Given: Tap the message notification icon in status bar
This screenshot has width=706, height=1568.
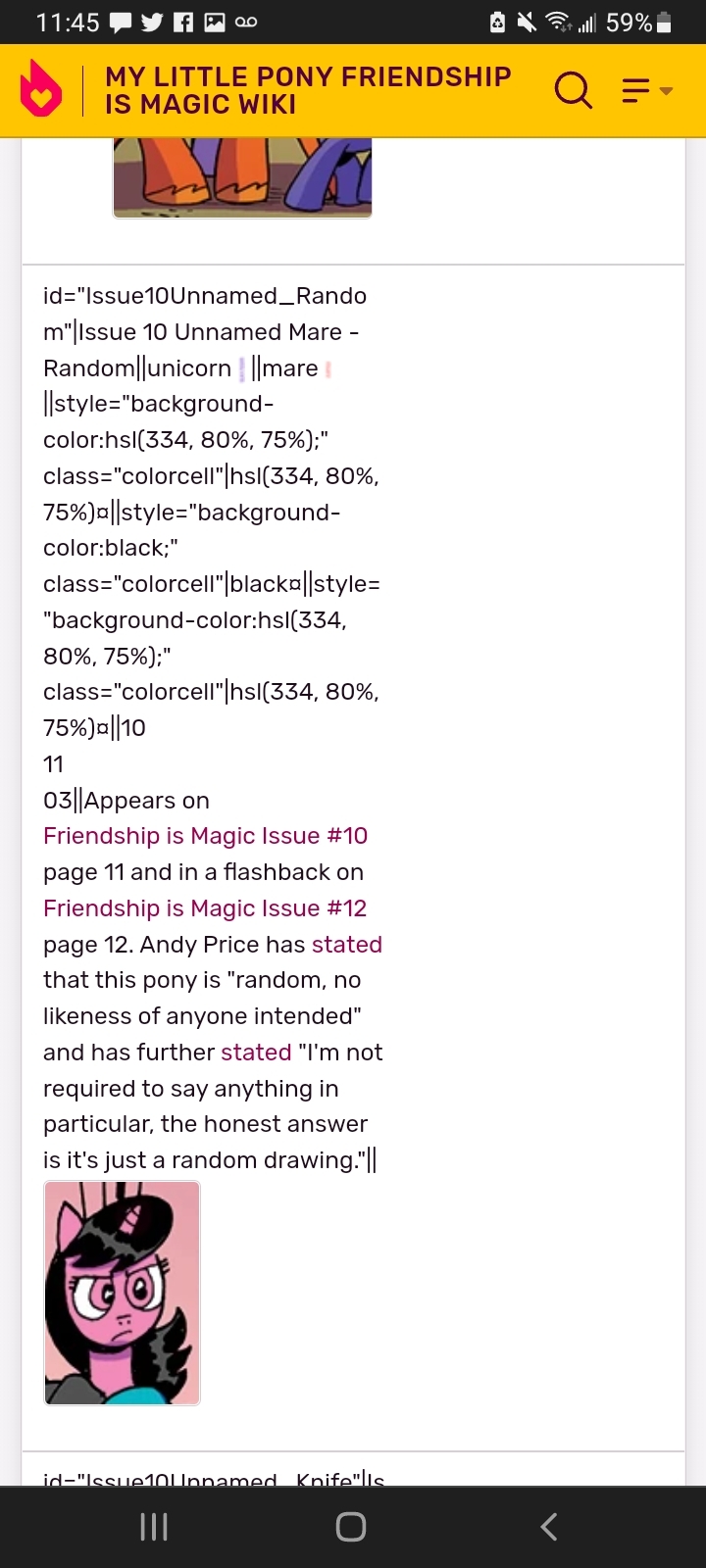Looking at the screenshot, I should [x=121, y=23].
